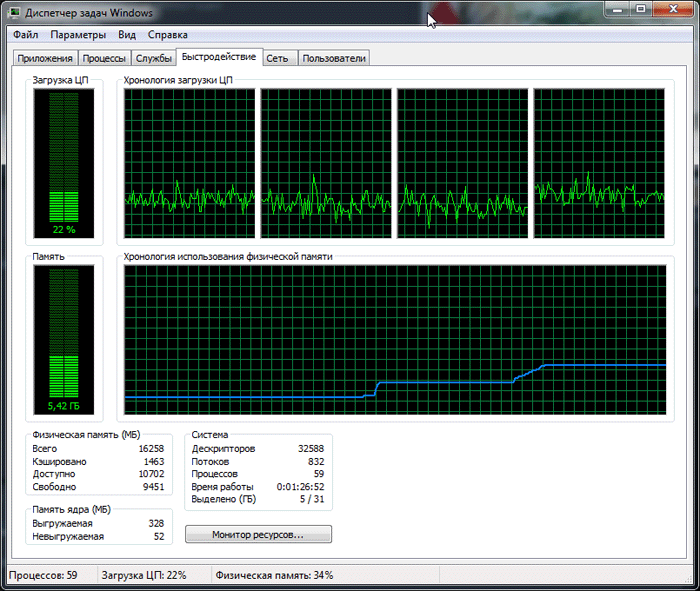Select the Быстродействие tab
This screenshot has width=700, height=591.
(x=219, y=57)
